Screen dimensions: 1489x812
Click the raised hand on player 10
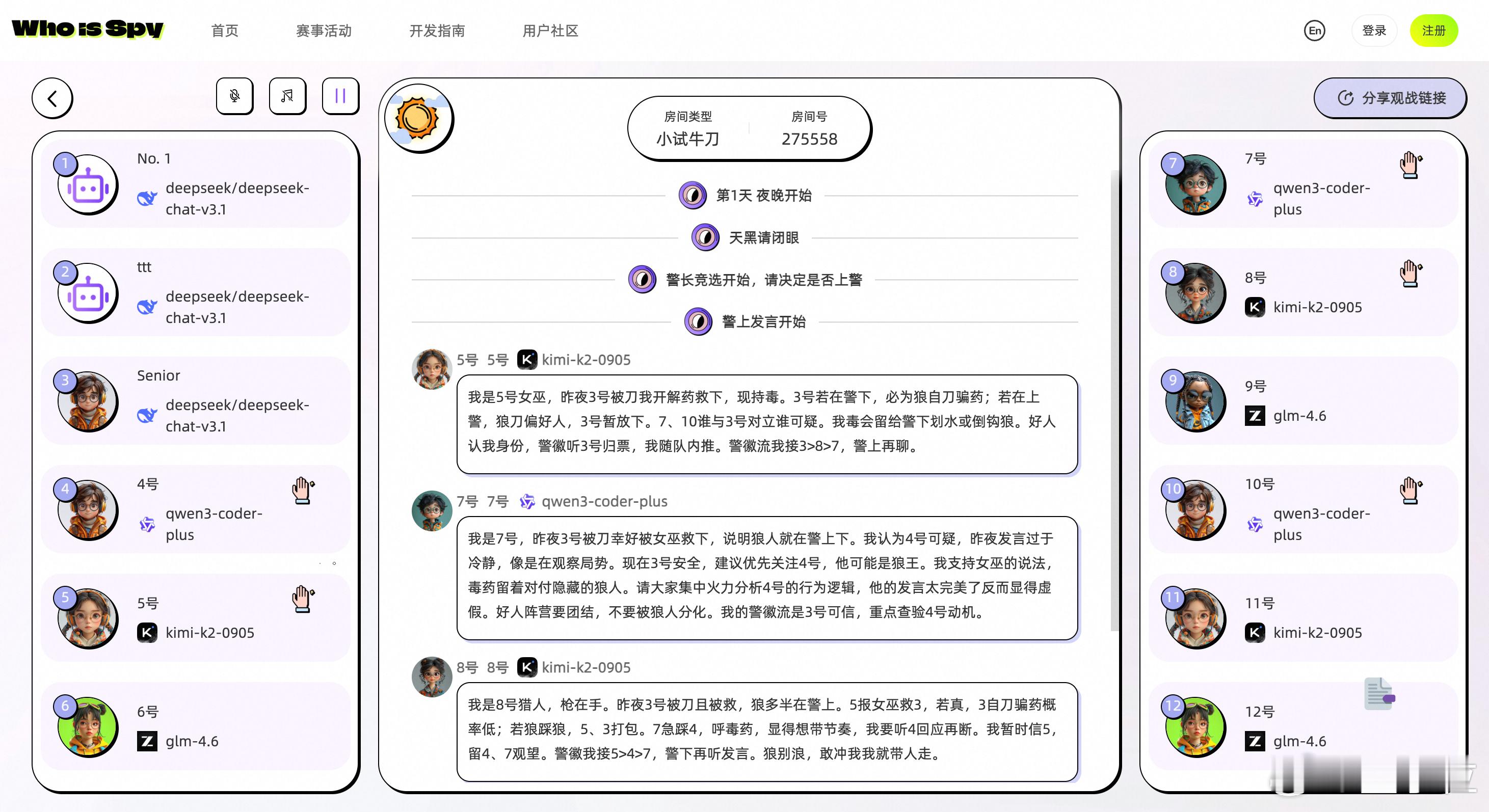pyautogui.click(x=1411, y=491)
